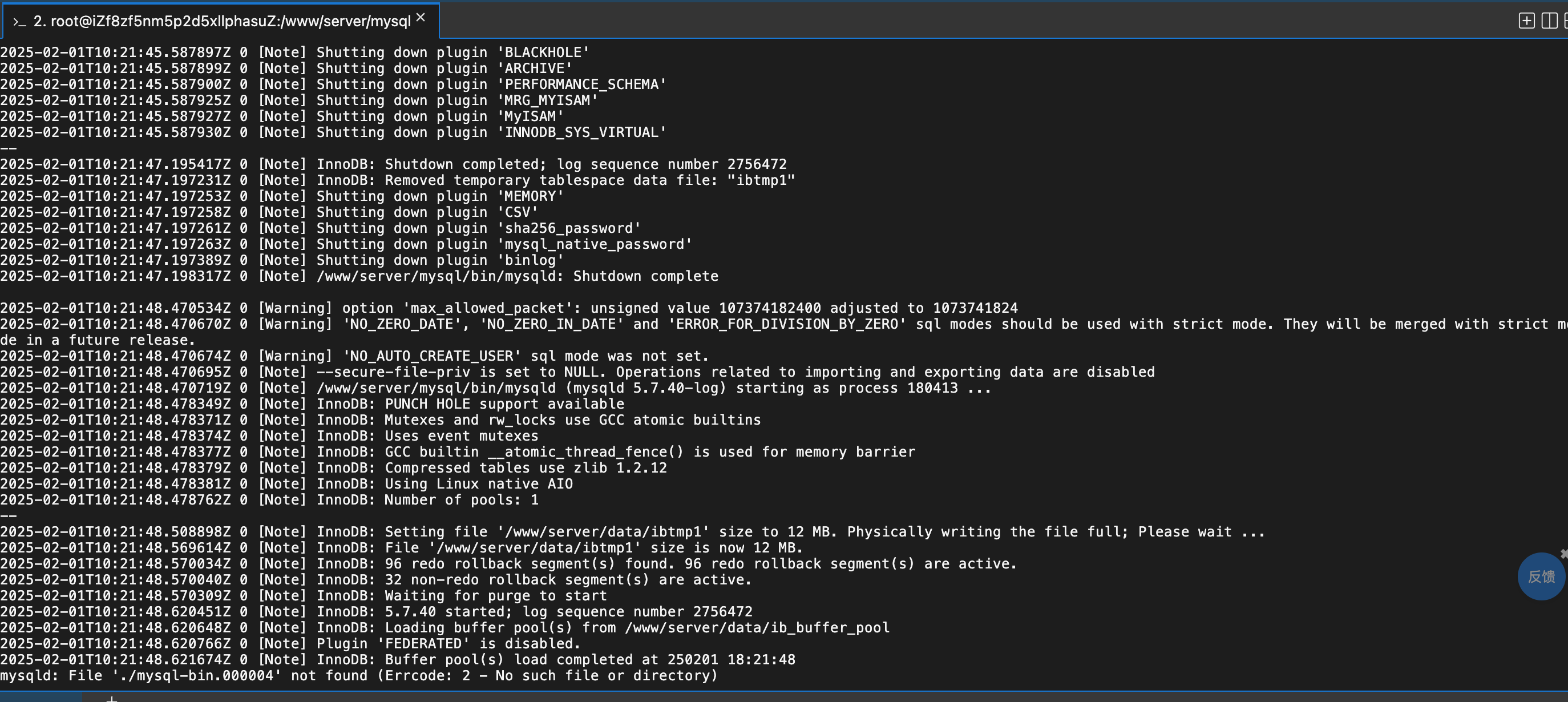Click the mysqld Shutdown complete log line
1568x702 pixels.
pyautogui.click(x=359, y=276)
